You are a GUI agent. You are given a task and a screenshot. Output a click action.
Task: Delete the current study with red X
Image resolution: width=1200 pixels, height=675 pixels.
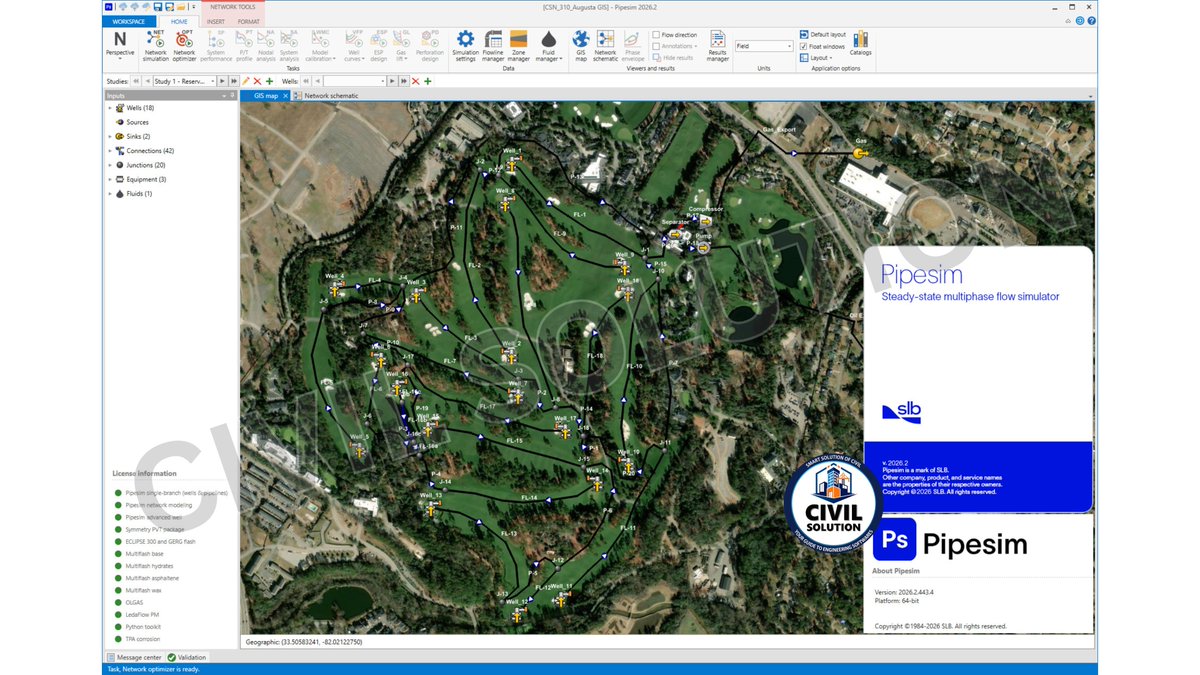coord(257,81)
